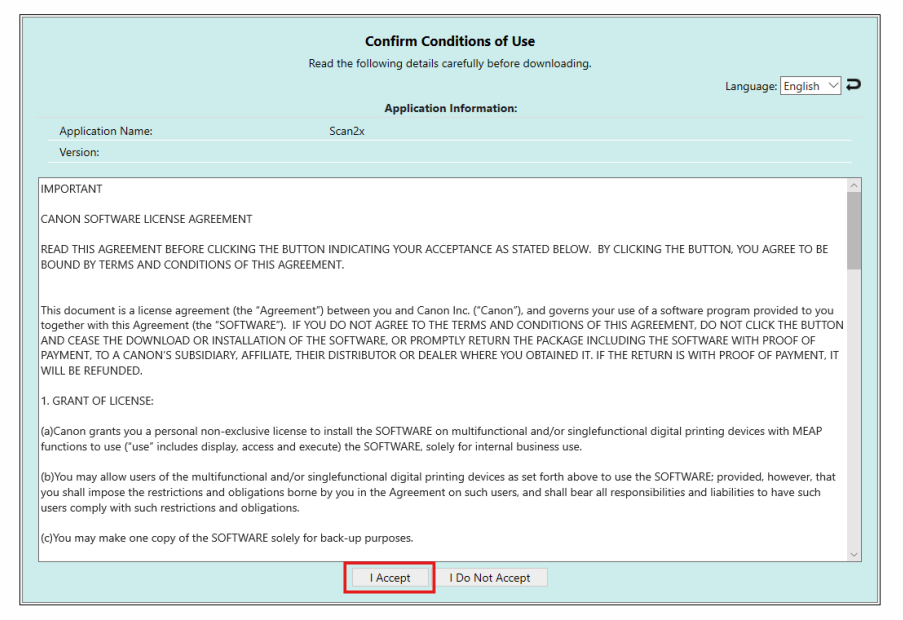Click the 'Application Information:' heading
903x620 pixels.
[x=451, y=108]
